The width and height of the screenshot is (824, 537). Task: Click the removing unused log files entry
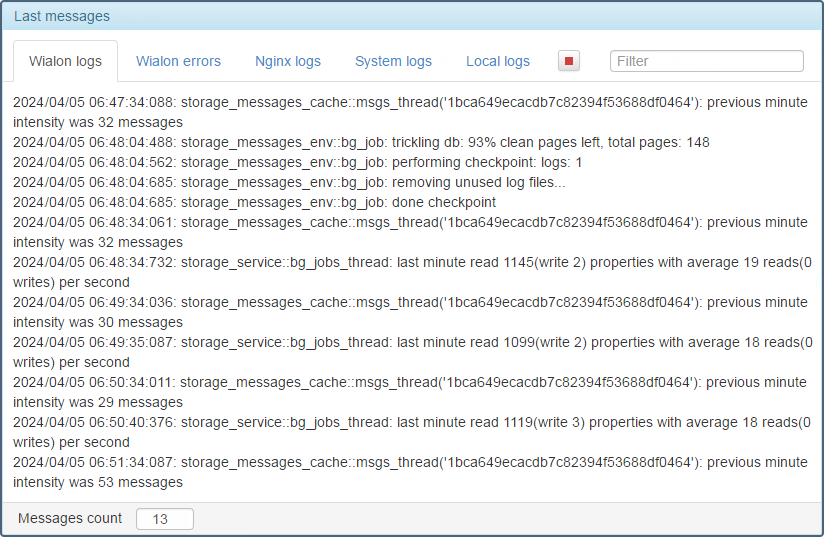[x=289, y=182]
